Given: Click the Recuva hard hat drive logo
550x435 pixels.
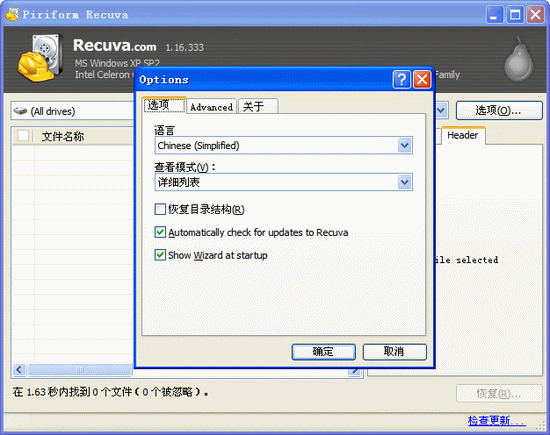Looking at the screenshot, I should [41, 58].
